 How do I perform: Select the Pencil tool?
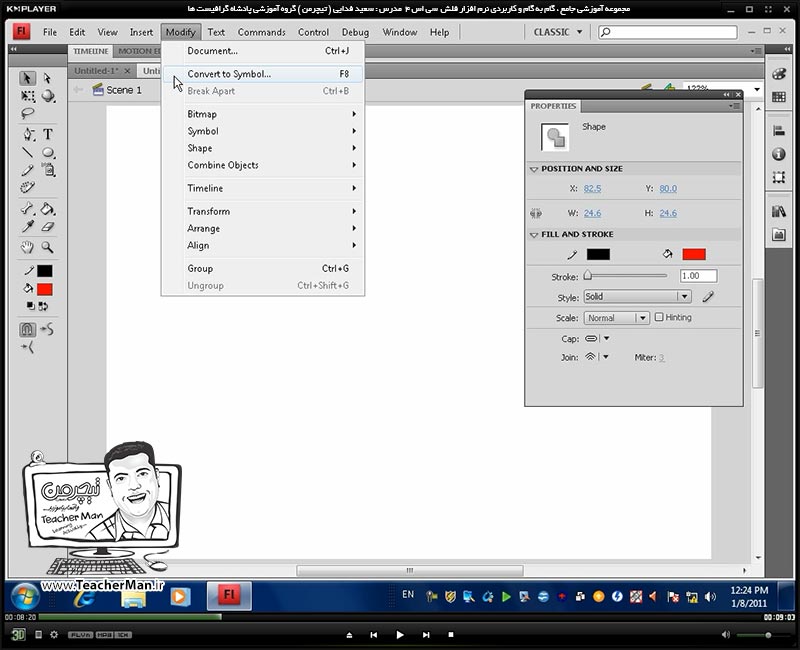[x=28, y=170]
